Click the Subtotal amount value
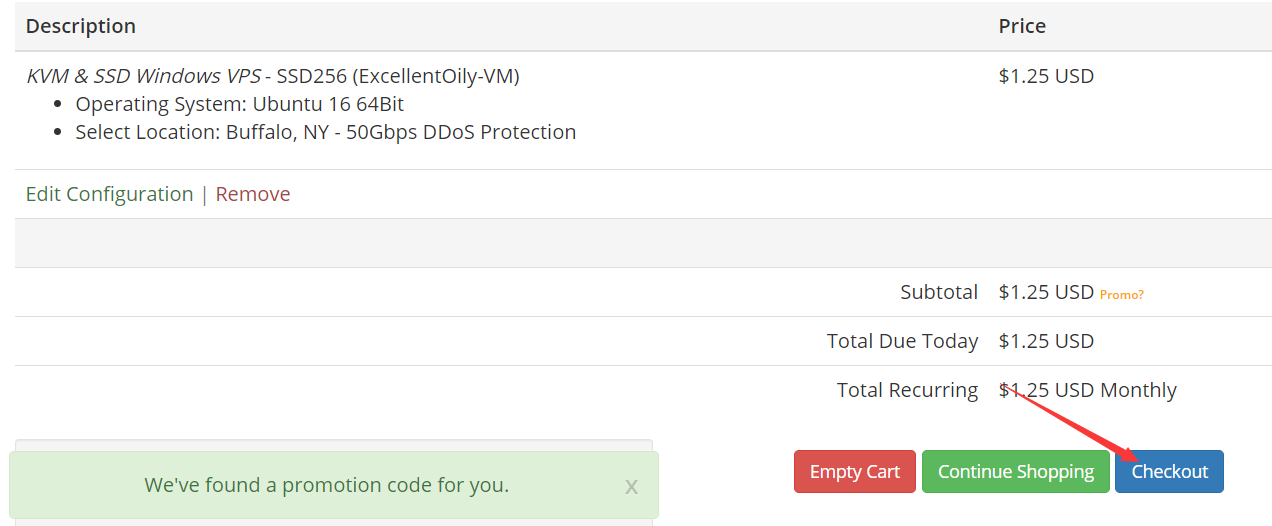Viewport: 1272px width, 526px height. click(x=1046, y=292)
